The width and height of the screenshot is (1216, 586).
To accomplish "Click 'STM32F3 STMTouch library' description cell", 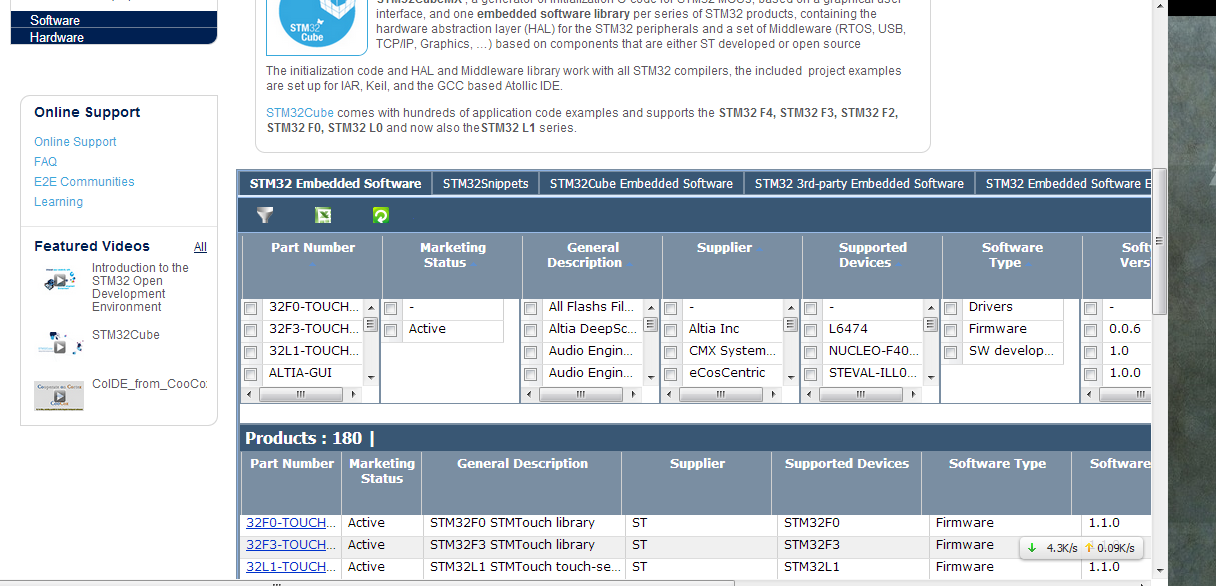I will 512,545.
